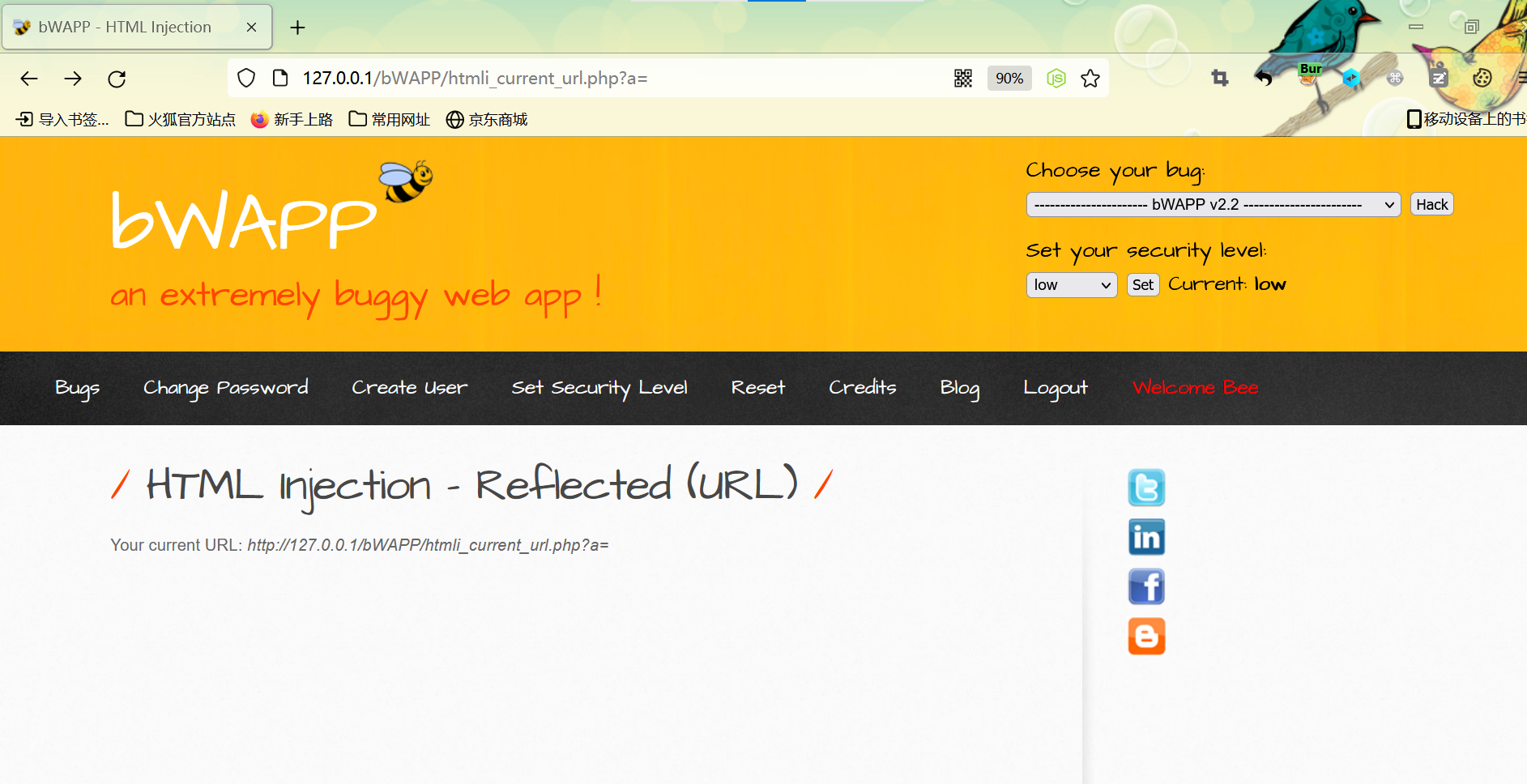Open the shield tracking protection icon
Viewport: 1527px width, 784px height.
(246, 78)
